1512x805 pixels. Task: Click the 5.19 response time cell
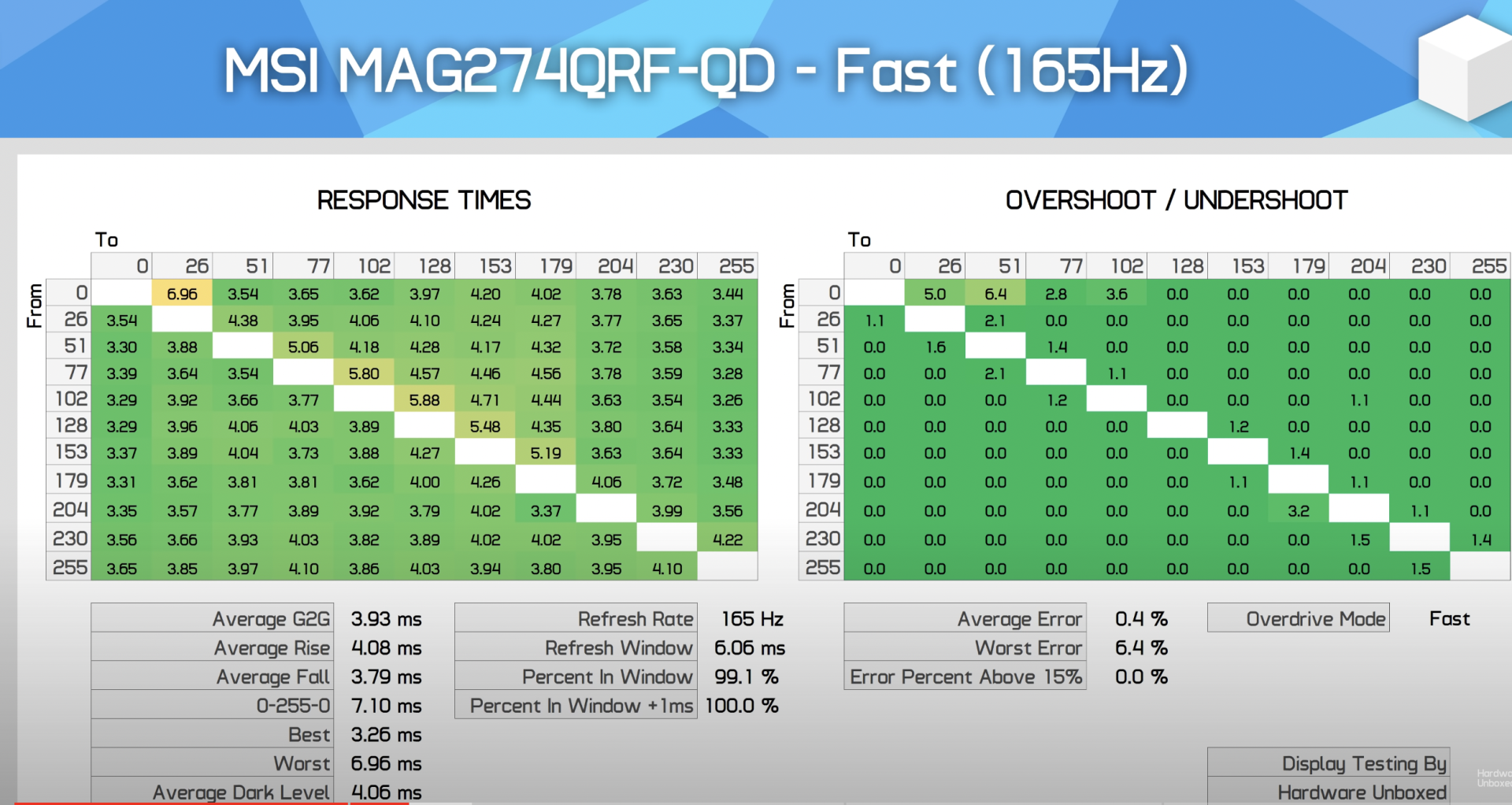[x=546, y=454]
